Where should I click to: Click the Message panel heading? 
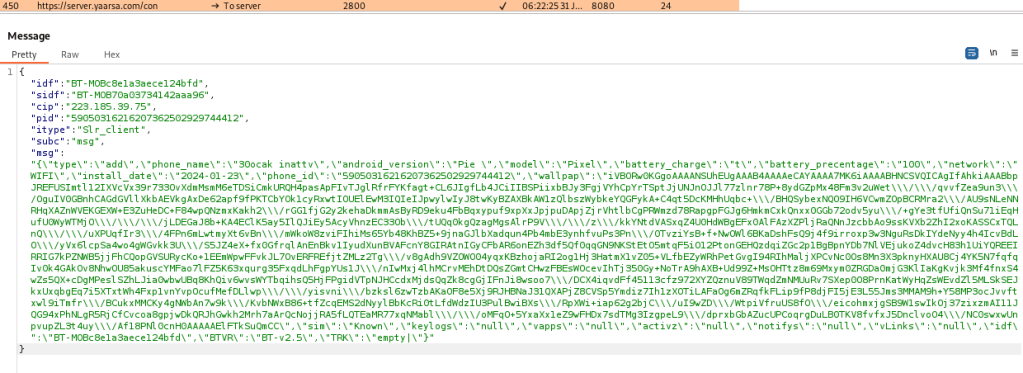(29, 36)
